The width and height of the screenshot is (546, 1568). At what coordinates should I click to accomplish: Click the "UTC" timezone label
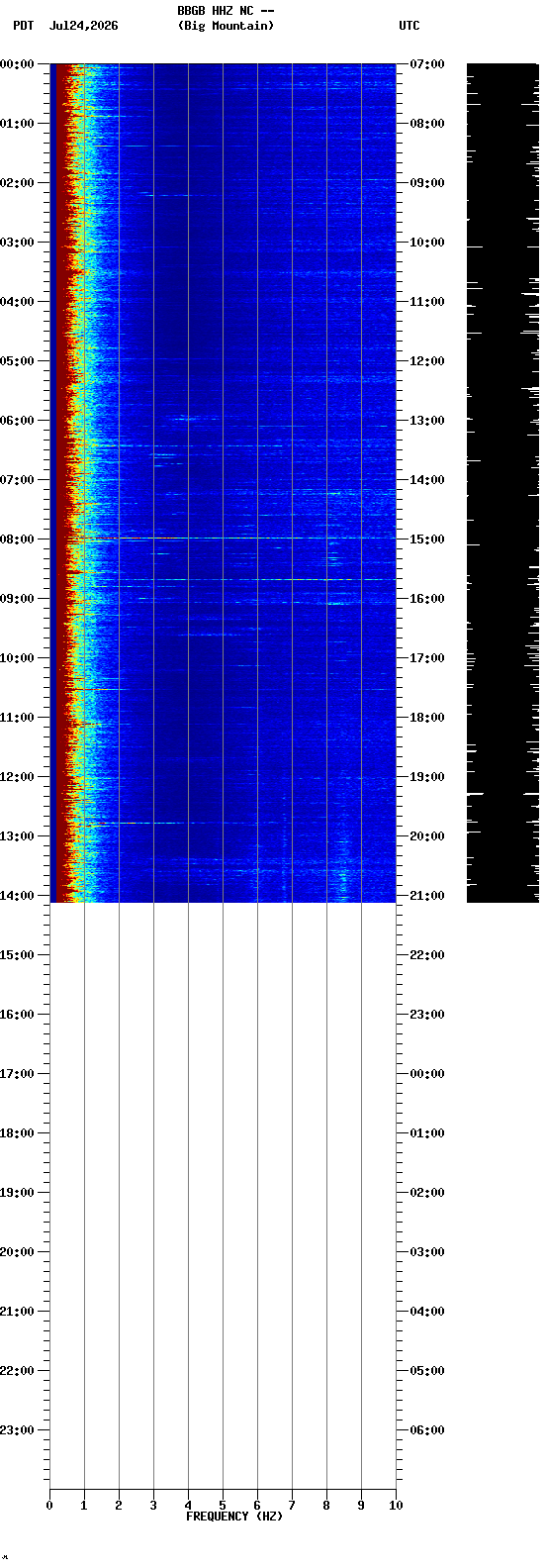pyautogui.click(x=409, y=26)
